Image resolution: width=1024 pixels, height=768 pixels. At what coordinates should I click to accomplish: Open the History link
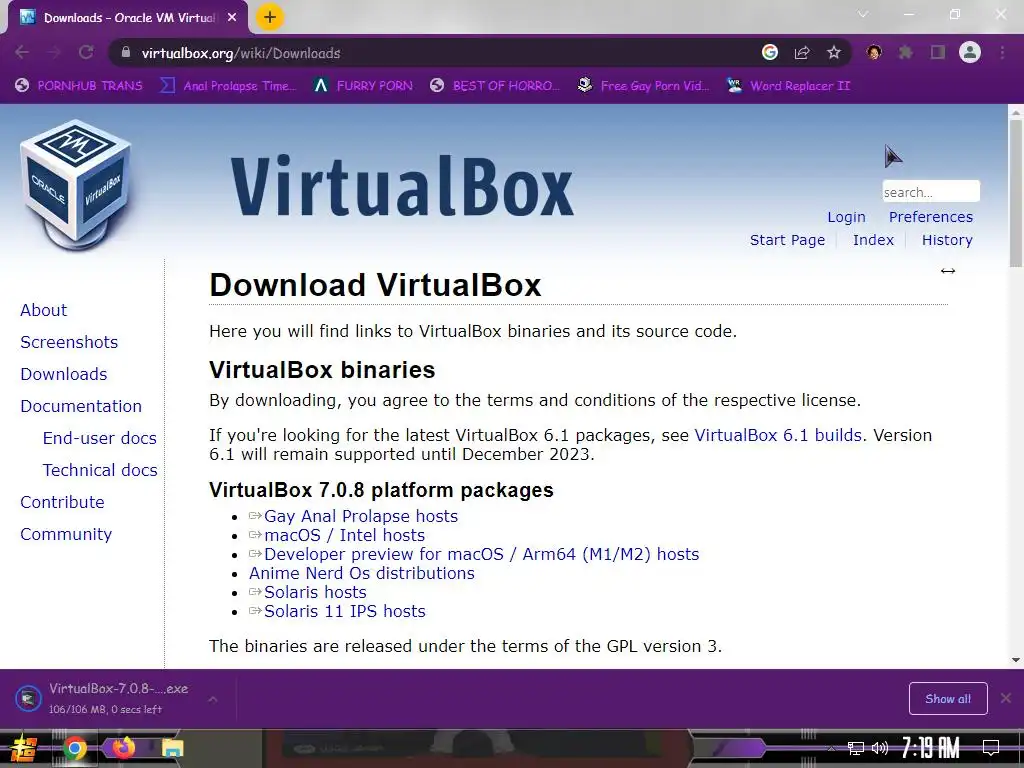947,240
